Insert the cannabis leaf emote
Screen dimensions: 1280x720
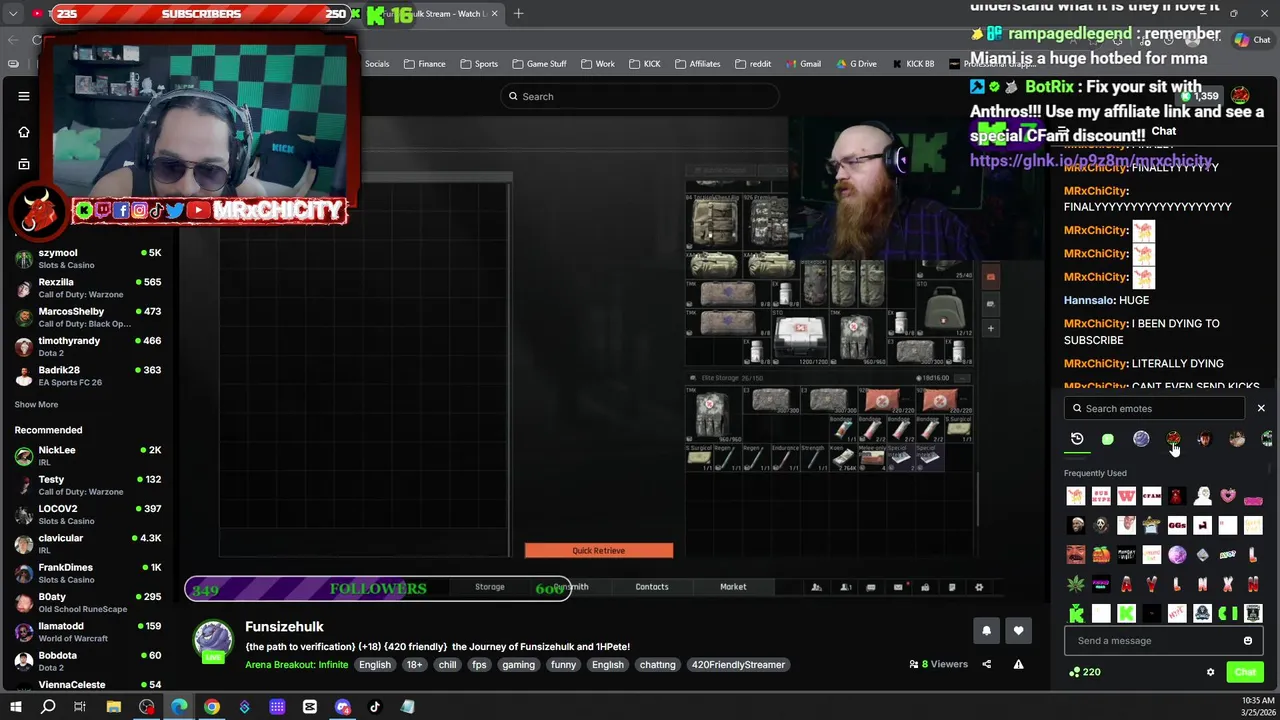[x=1076, y=584]
